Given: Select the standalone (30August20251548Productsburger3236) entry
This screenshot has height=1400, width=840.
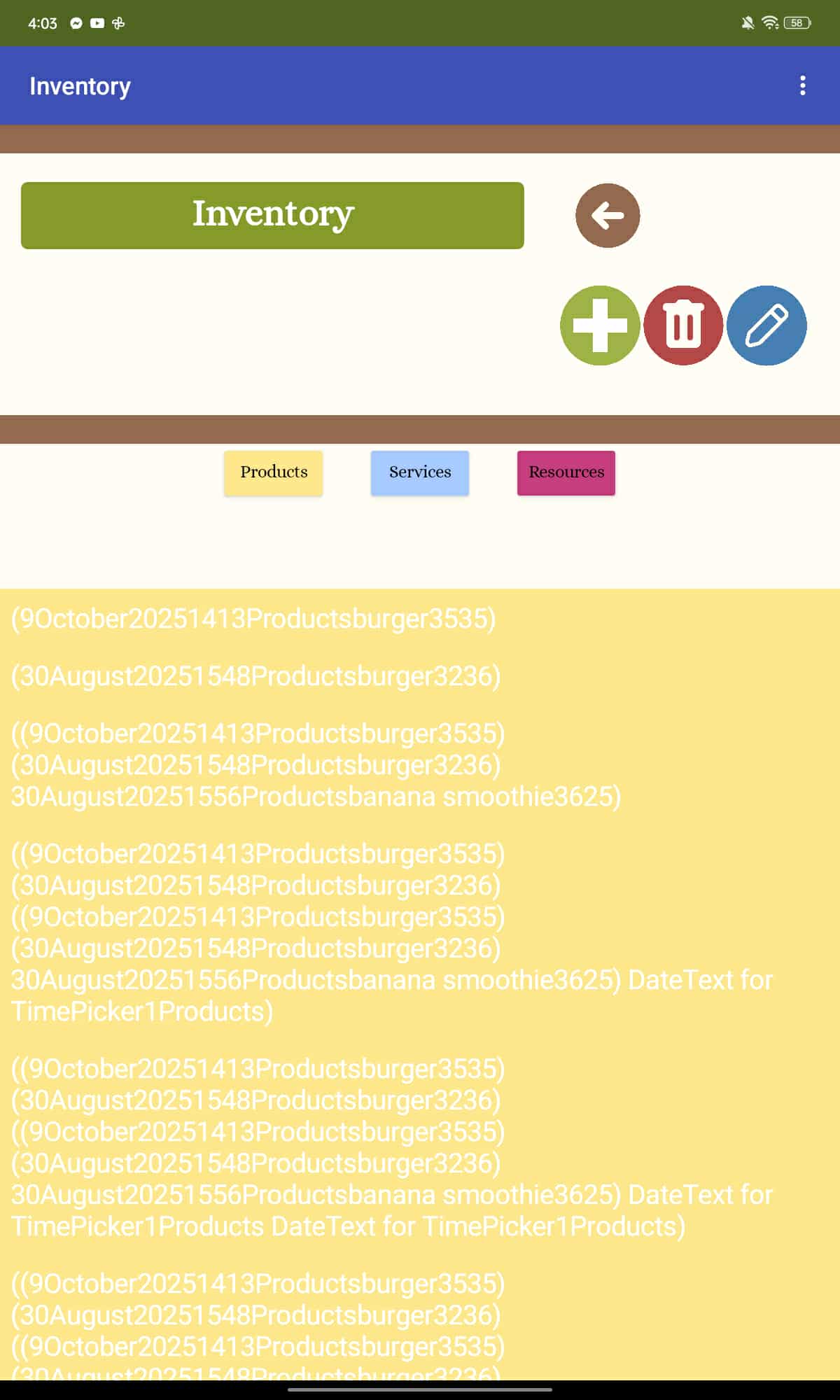Looking at the screenshot, I should click(420, 676).
